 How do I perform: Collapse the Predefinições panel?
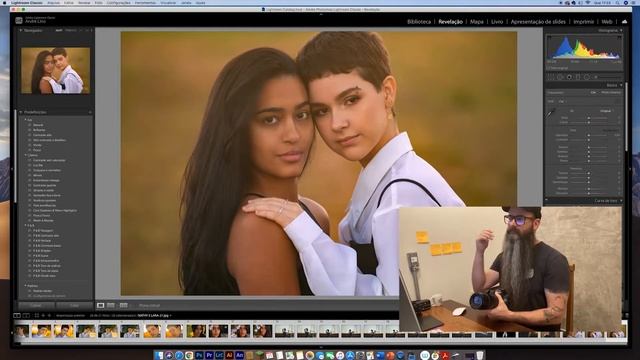click(21, 112)
